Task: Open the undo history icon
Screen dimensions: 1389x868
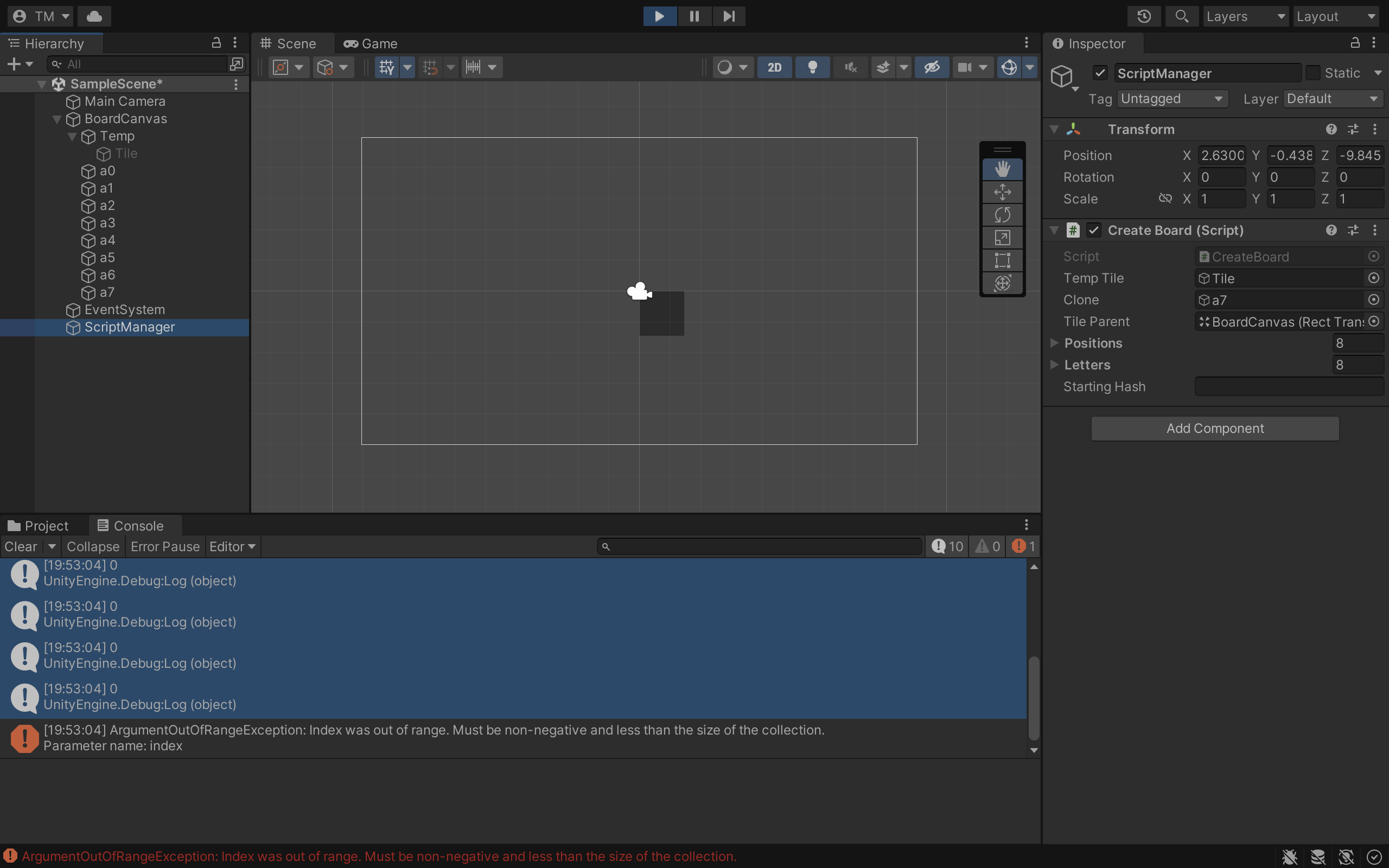Action: click(x=1143, y=16)
